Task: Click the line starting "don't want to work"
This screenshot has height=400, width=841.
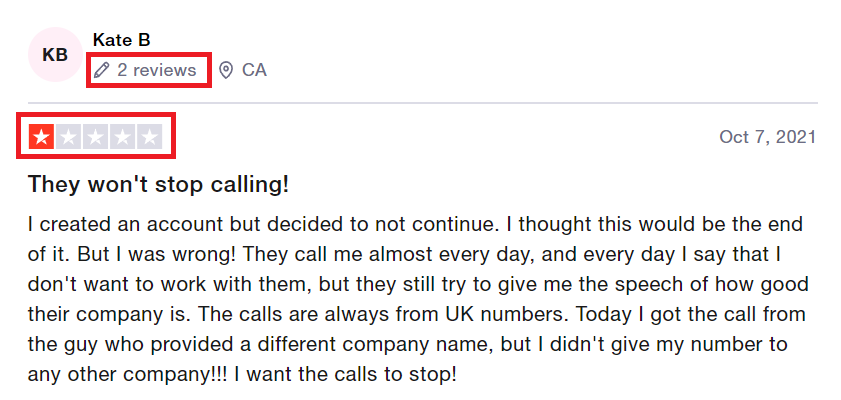Action: click(418, 283)
